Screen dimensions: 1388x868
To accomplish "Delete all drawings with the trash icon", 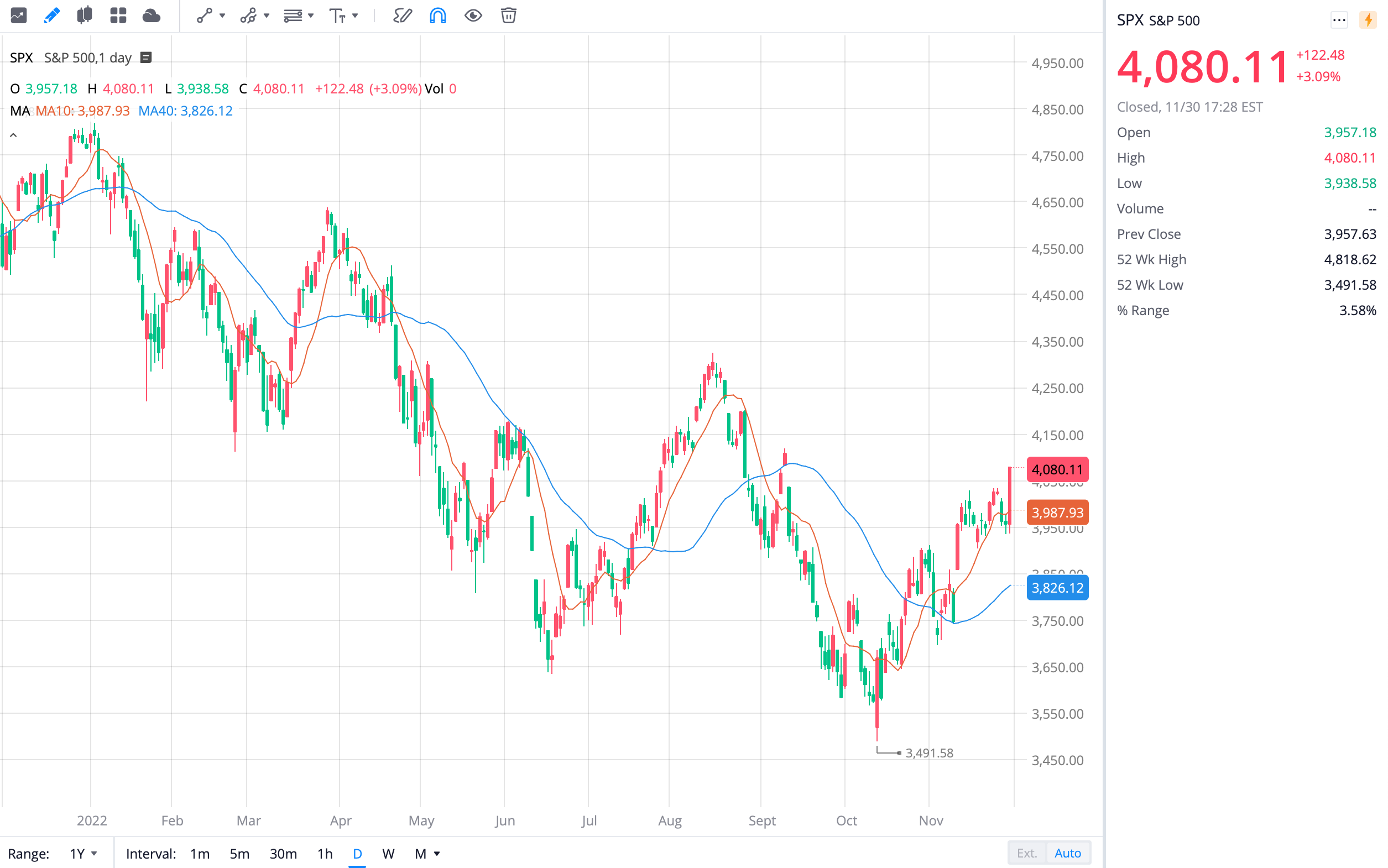I will [x=508, y=15].
